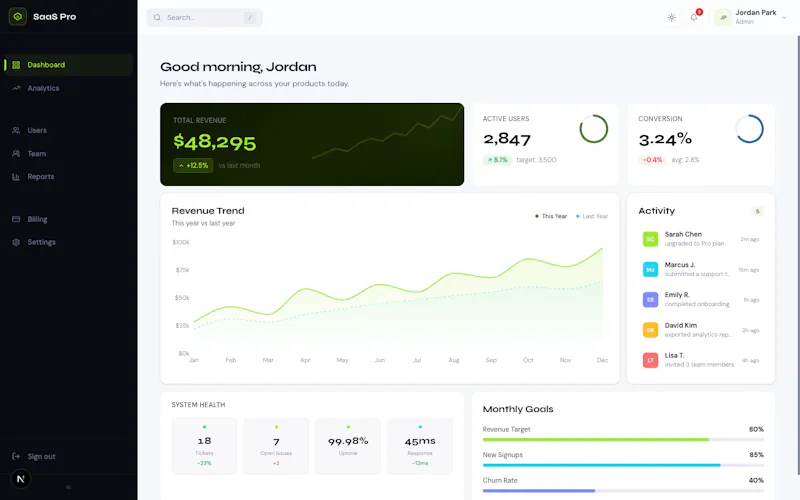Click the search magnifier icon

pyautogui.click(x=157, y=17)
